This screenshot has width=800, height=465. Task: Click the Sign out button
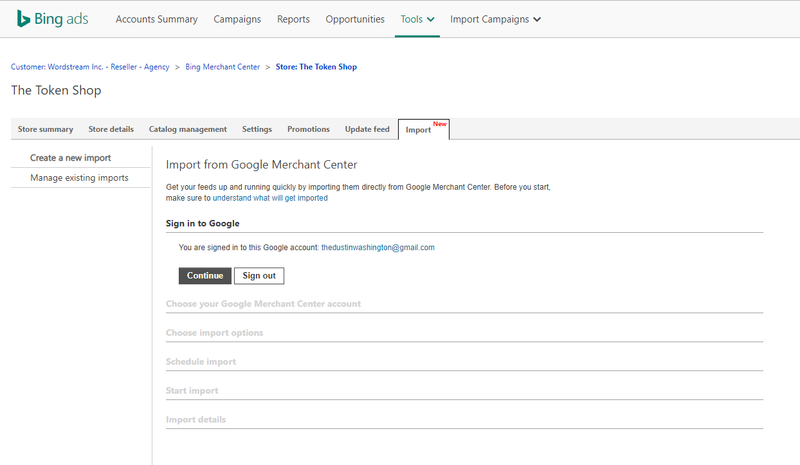pos(259,276)
